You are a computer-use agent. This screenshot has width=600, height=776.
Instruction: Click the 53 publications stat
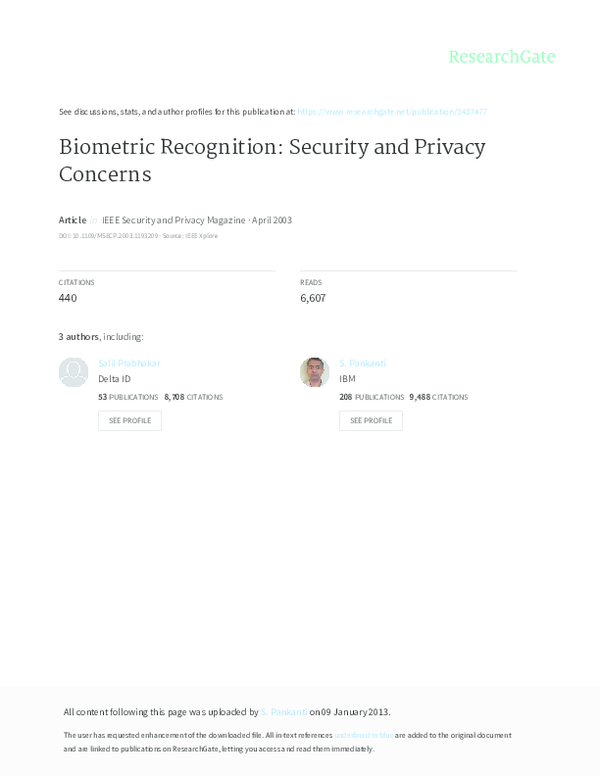pos(128,397)
